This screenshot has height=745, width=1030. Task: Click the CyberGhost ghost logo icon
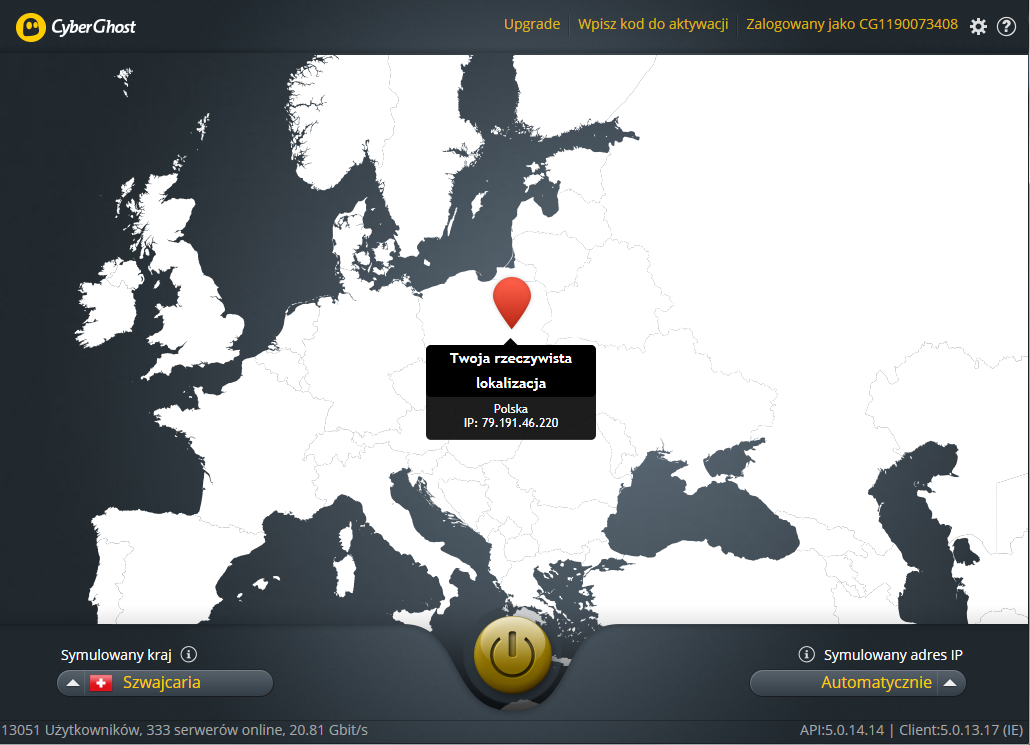[30, 27]
